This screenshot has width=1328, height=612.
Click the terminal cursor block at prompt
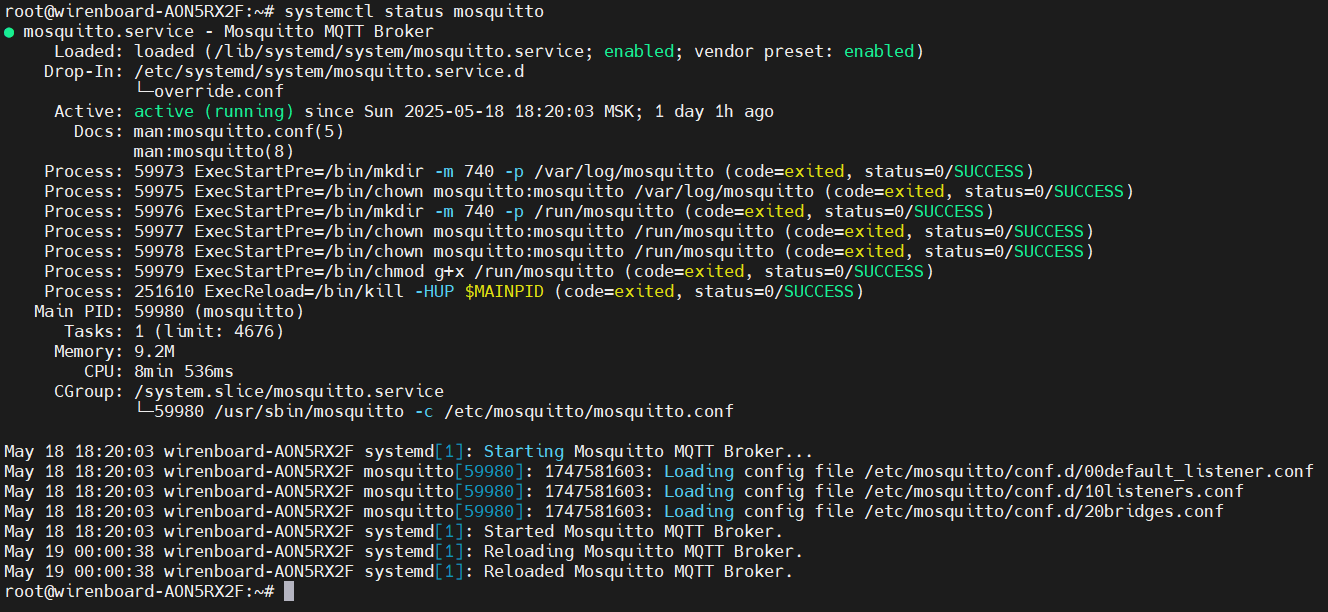pyautogui.click(x=289, y=591)
